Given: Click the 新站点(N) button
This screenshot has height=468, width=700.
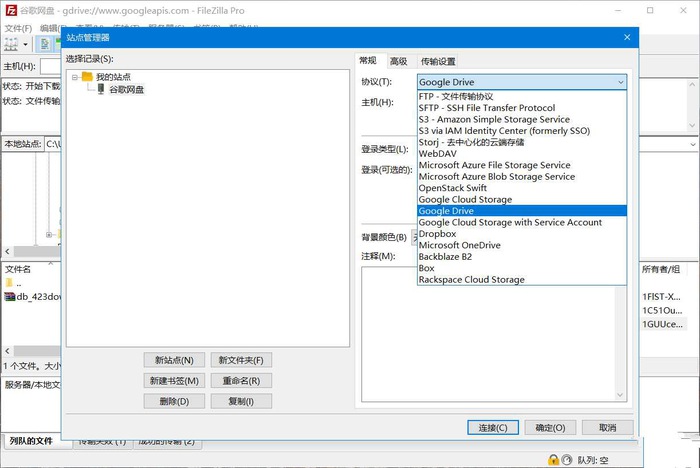Looking at the screenshot, I should point(174,360).
